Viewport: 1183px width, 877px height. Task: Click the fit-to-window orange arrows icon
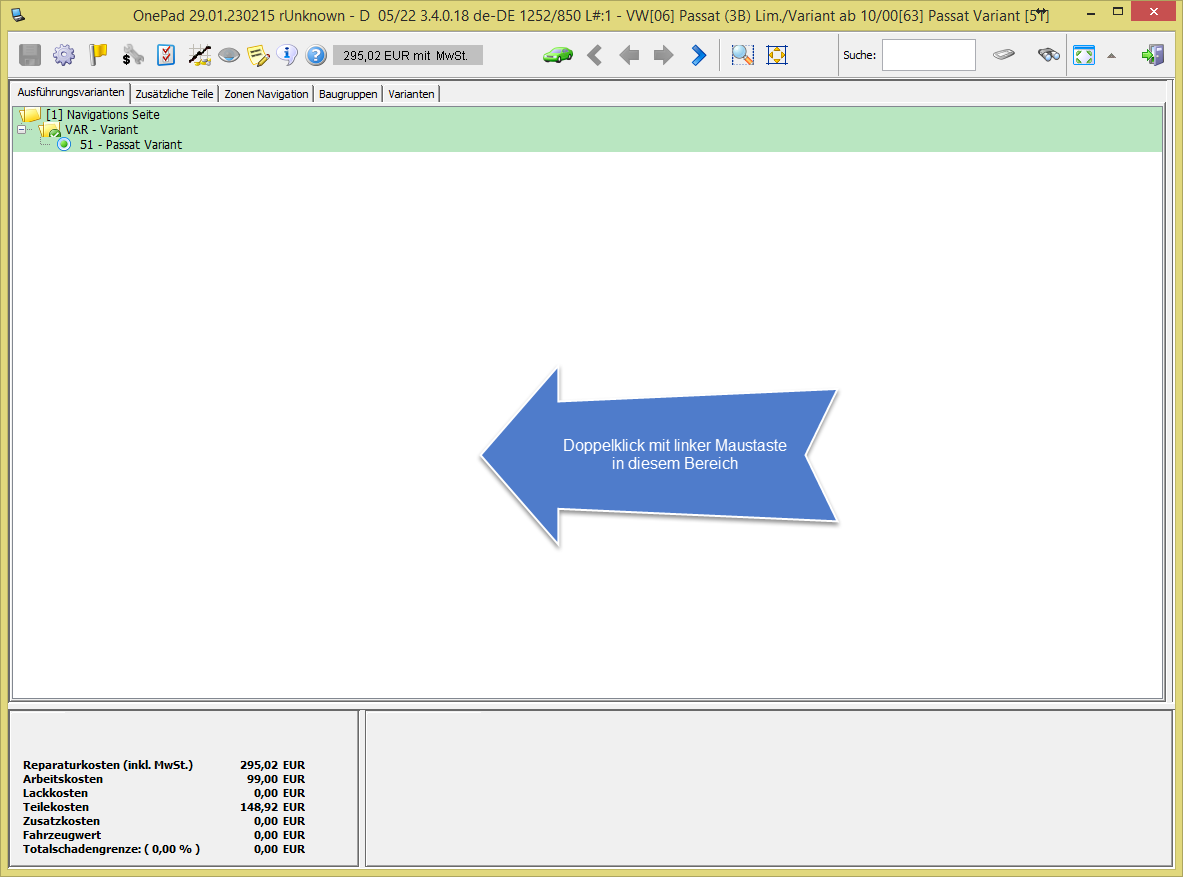click(x=777, y=55)
